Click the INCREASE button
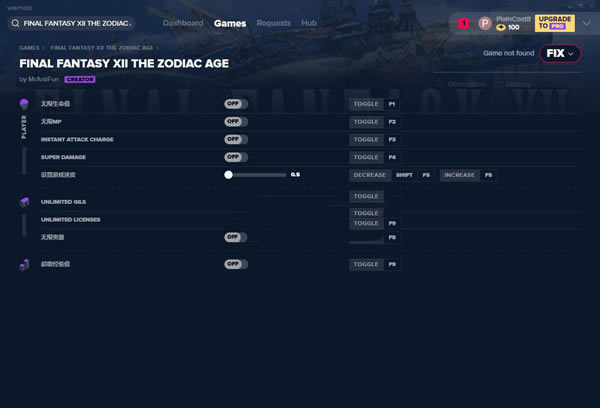Screen dimensions: 600x408 [460, 175]
